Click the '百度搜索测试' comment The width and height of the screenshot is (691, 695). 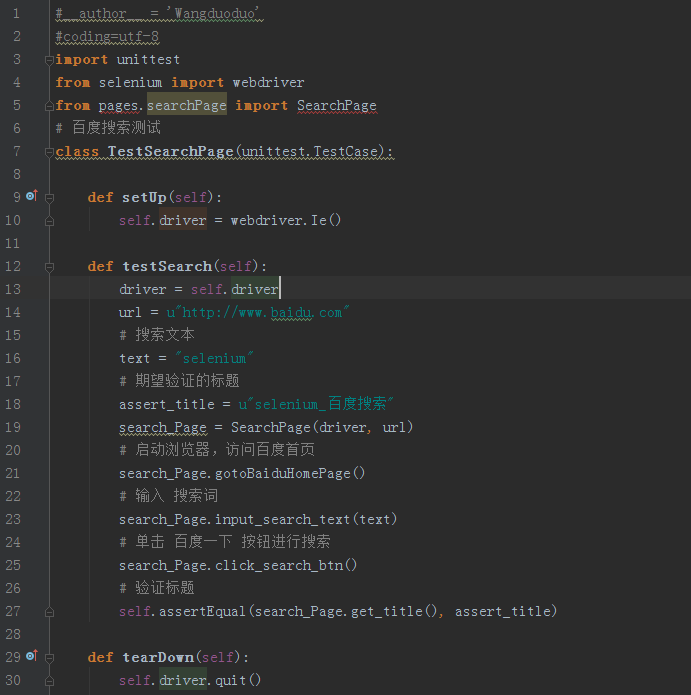coord(116,128)
